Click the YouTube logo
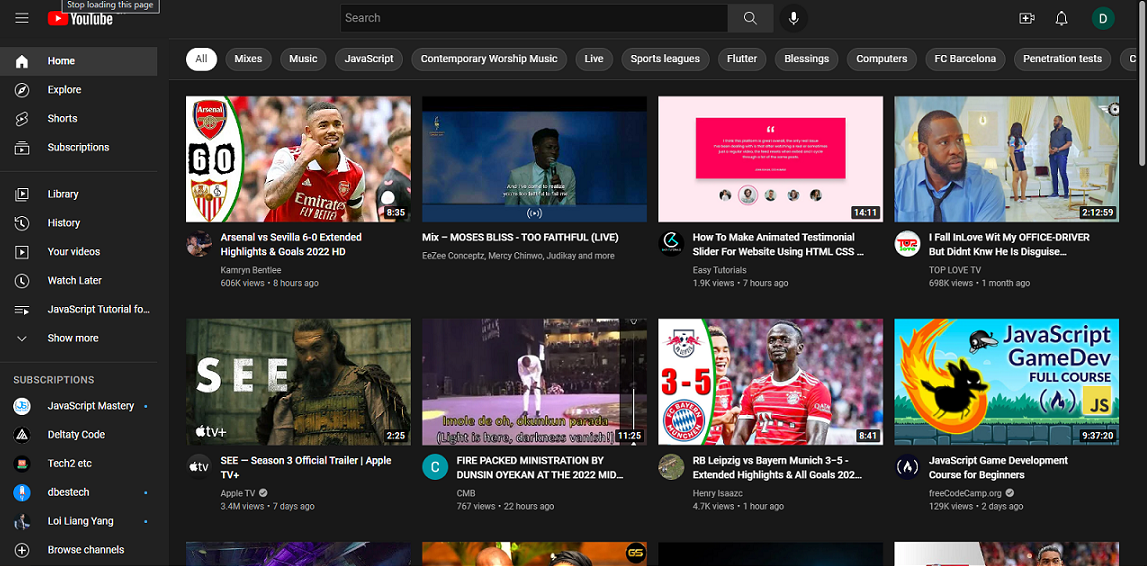Screen dimensions: 1147x566 coord(80,19)
